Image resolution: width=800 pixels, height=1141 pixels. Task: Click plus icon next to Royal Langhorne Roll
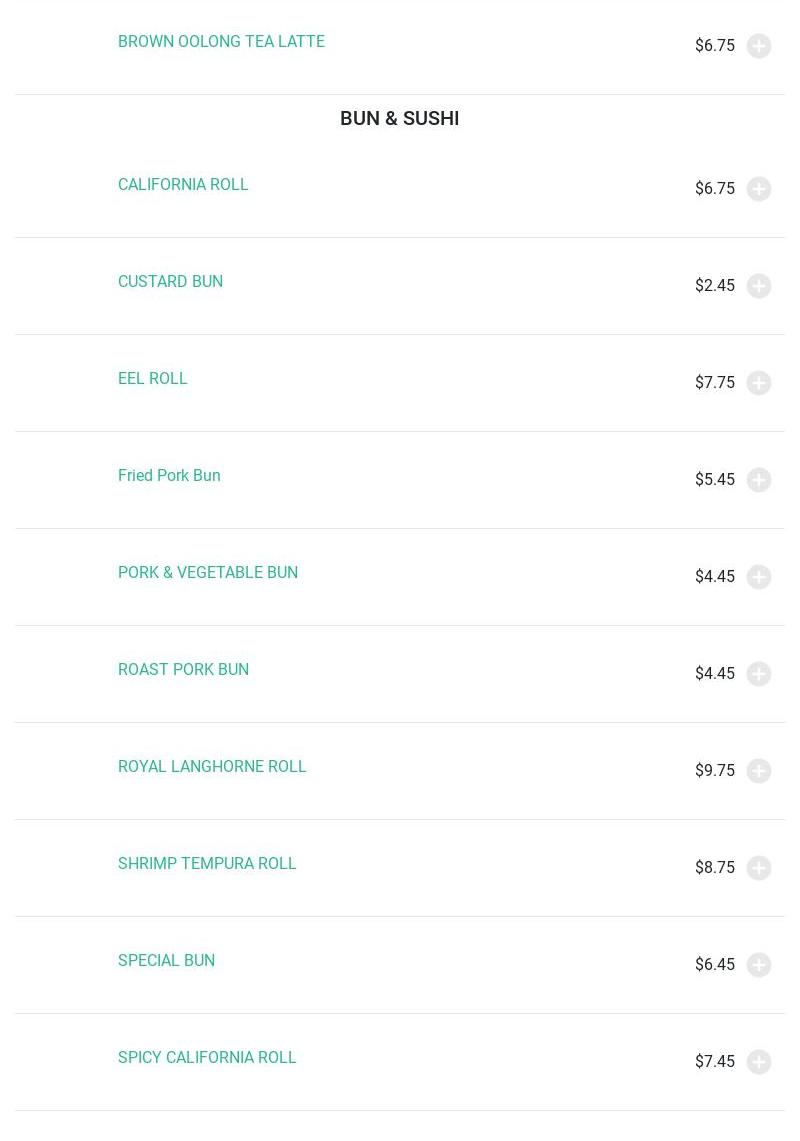pyautogui.click(x=759, y=771)
